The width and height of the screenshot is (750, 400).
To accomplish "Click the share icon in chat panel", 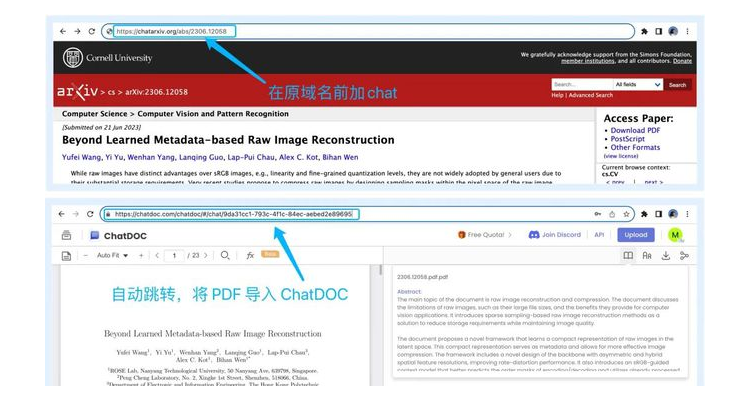I will coord(684,256).
